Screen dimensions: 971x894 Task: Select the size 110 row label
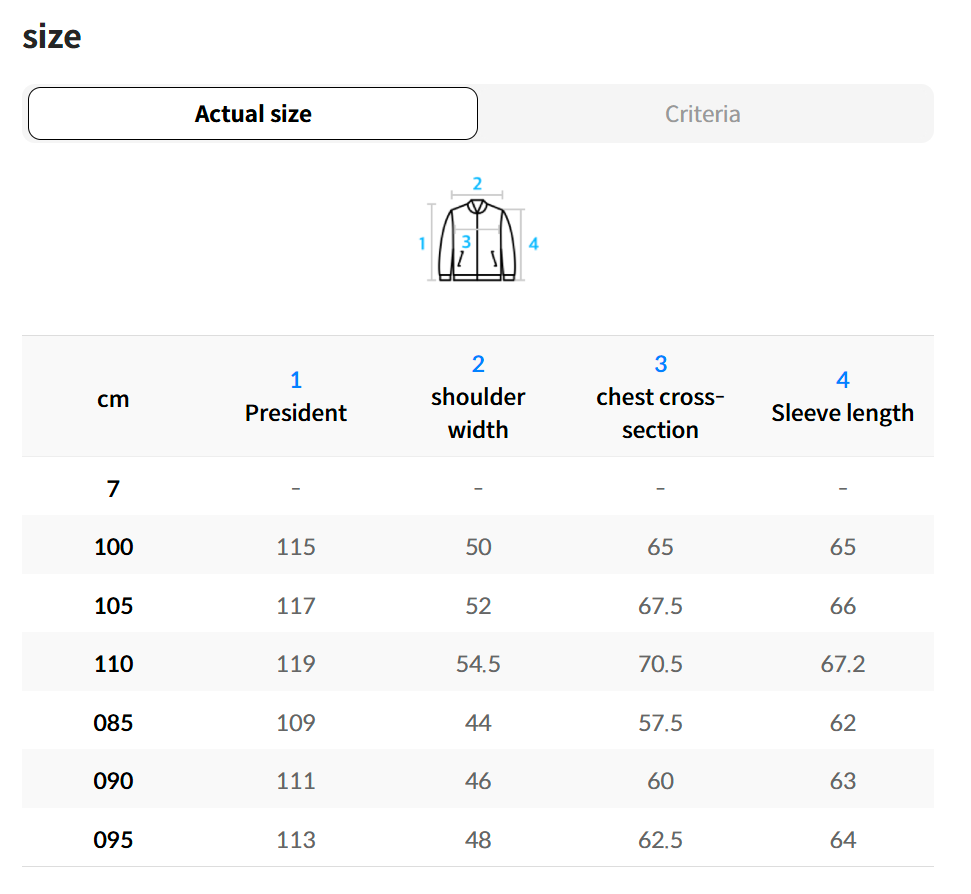tap(113, 664)
